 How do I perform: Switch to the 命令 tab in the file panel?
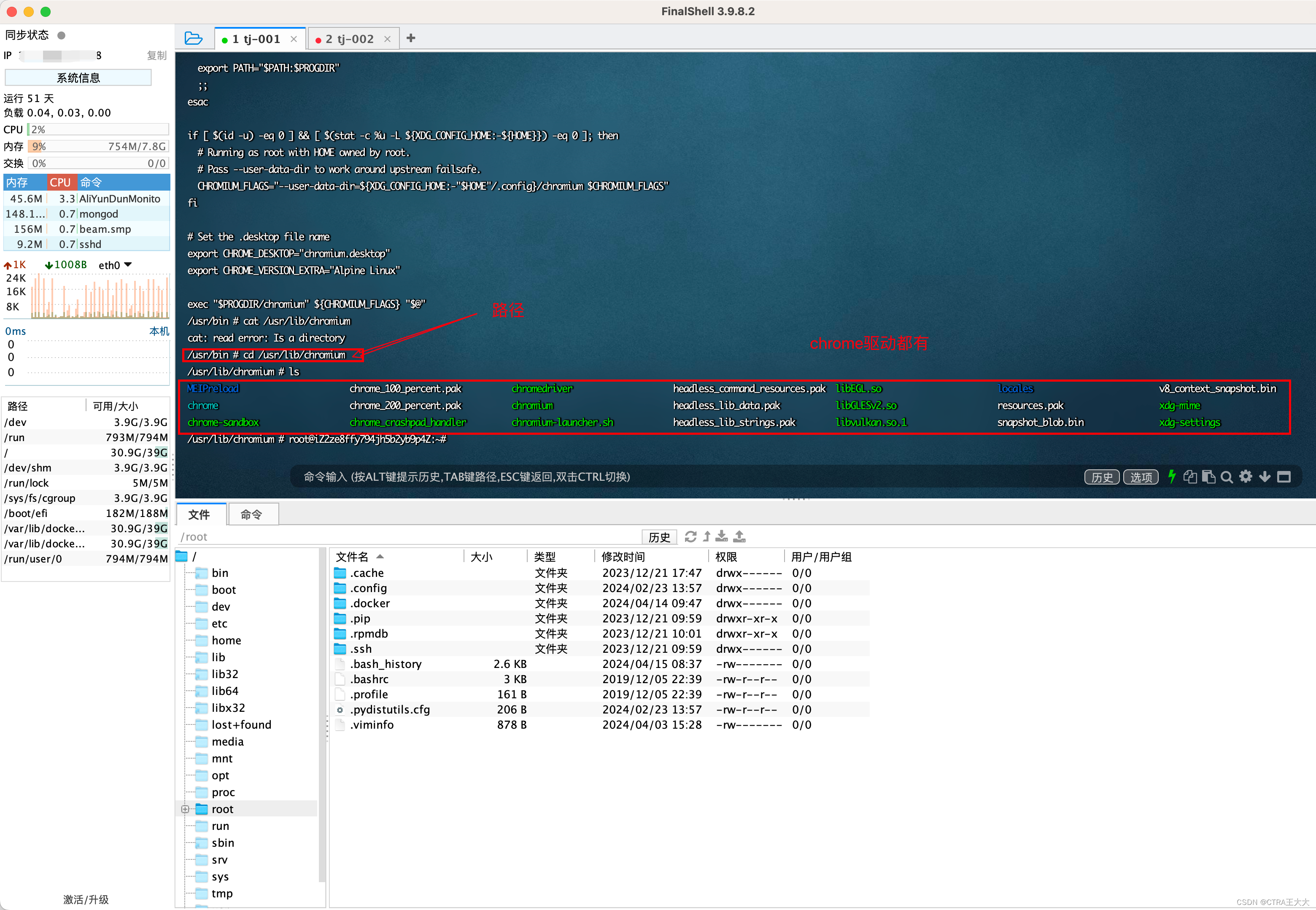tap(253, 514)
